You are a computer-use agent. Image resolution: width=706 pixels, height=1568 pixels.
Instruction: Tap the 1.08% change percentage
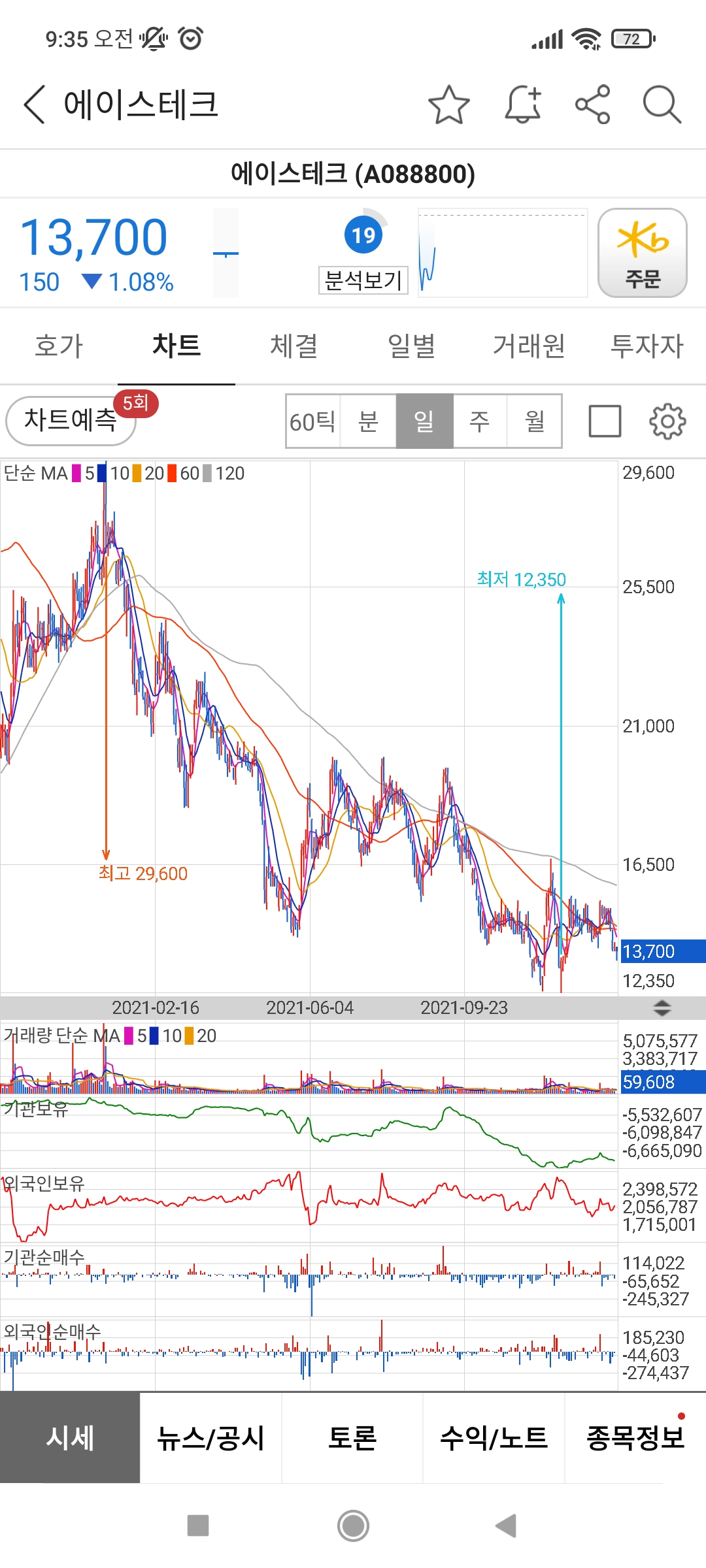click(x=141, y=282)
